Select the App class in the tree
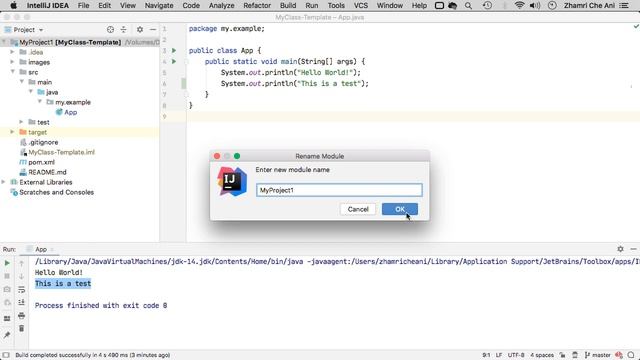This screenshot has height=360, width=640. coord(70,112)
